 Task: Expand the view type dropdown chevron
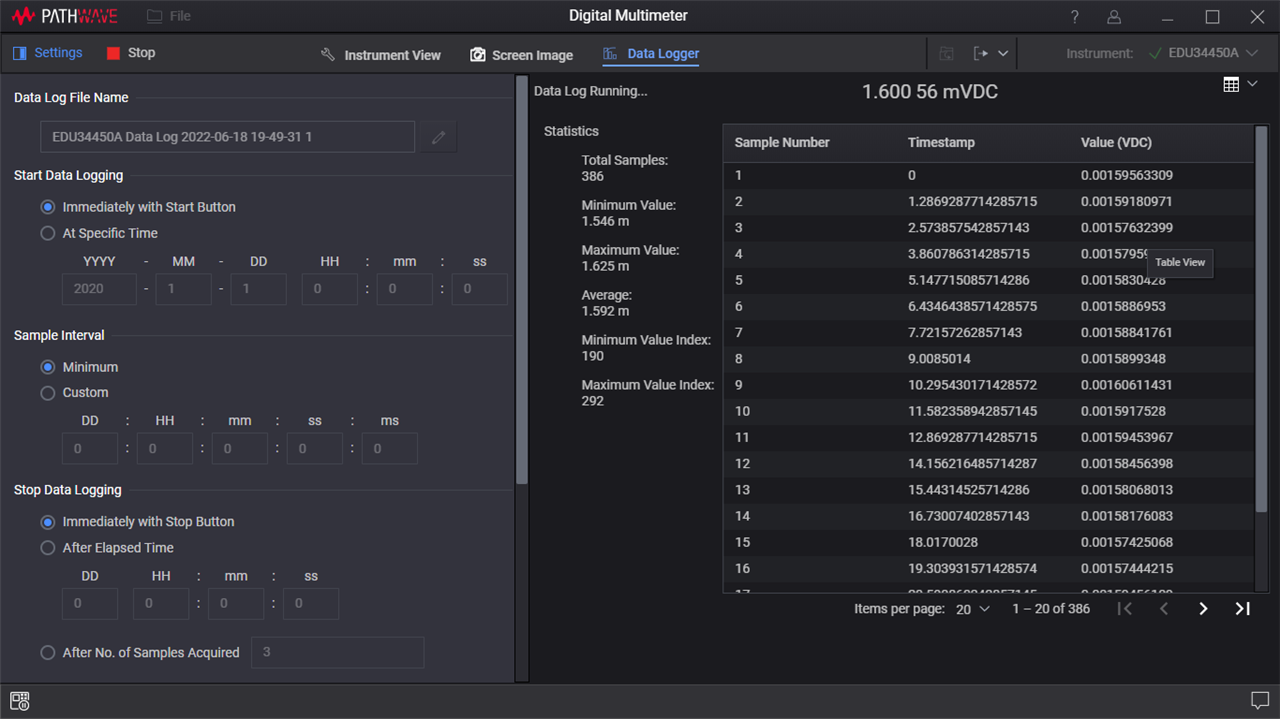1252,85
